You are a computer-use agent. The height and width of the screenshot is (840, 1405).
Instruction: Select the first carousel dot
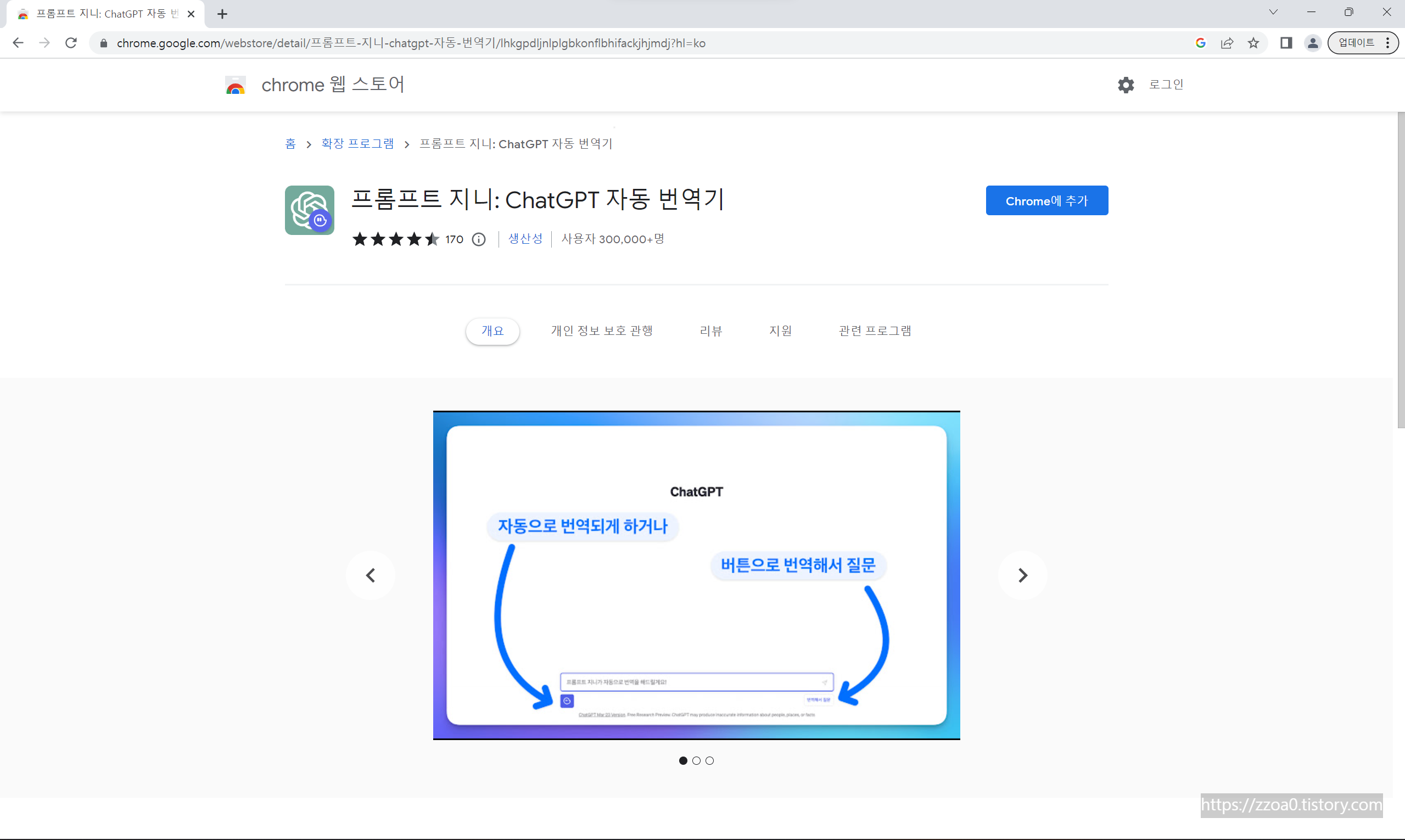[x=683, y=761]
